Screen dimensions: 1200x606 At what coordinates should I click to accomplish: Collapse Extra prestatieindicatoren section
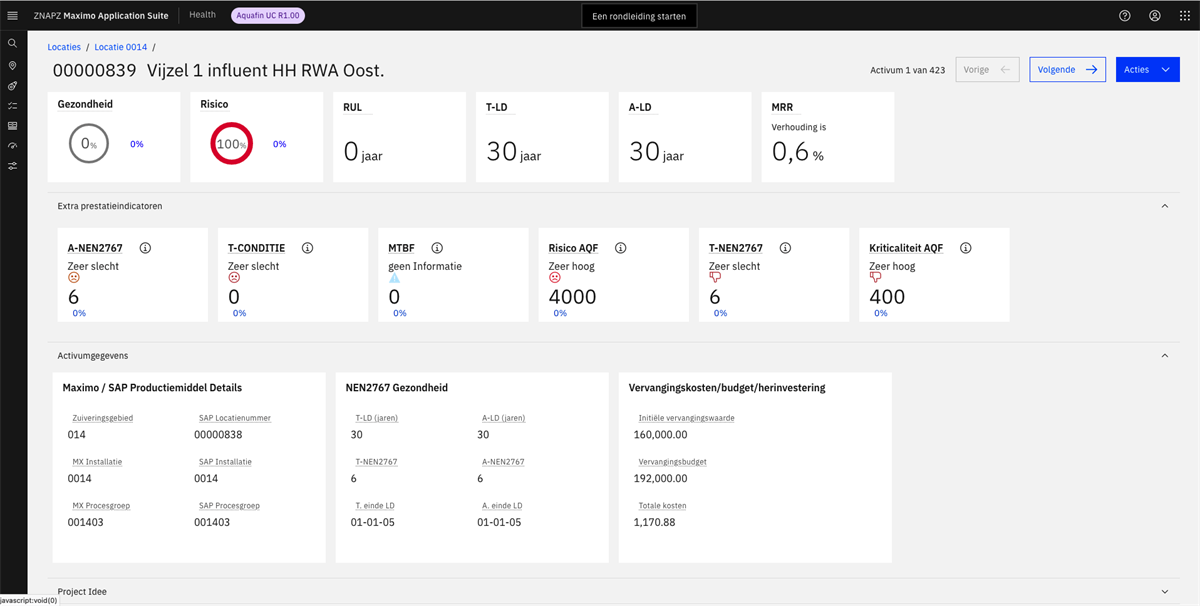(x=1164, y=206)
